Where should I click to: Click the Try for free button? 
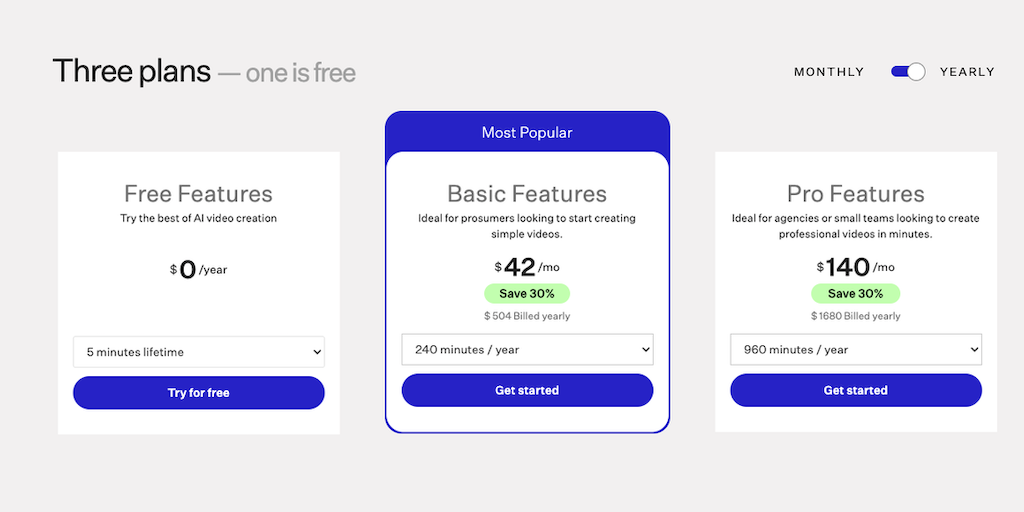(199, 393)
